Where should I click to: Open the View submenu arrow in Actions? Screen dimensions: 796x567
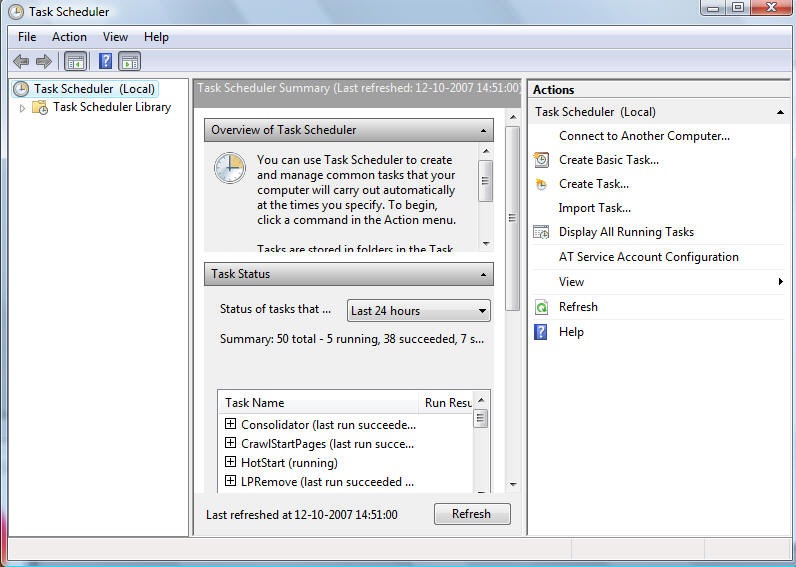point(780,282)
